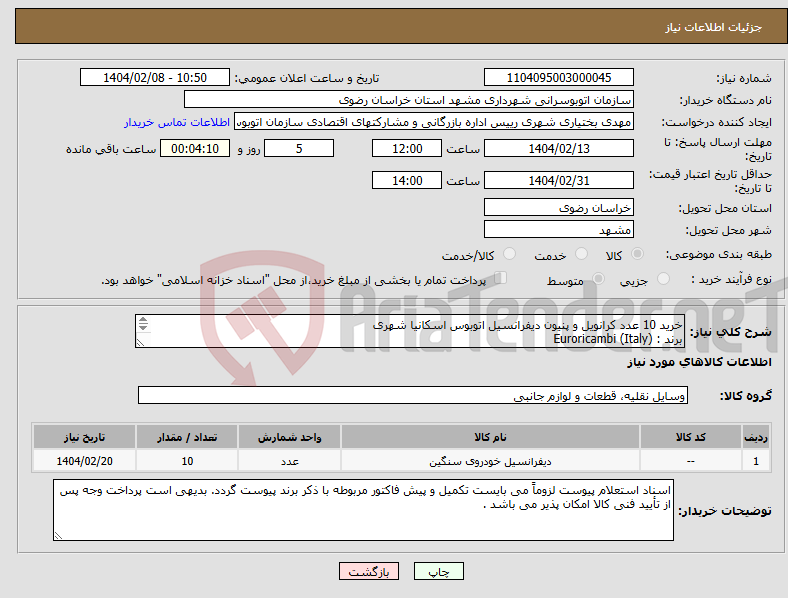
Task: Click the resize grip of description box
Action: tap(140, 343)
